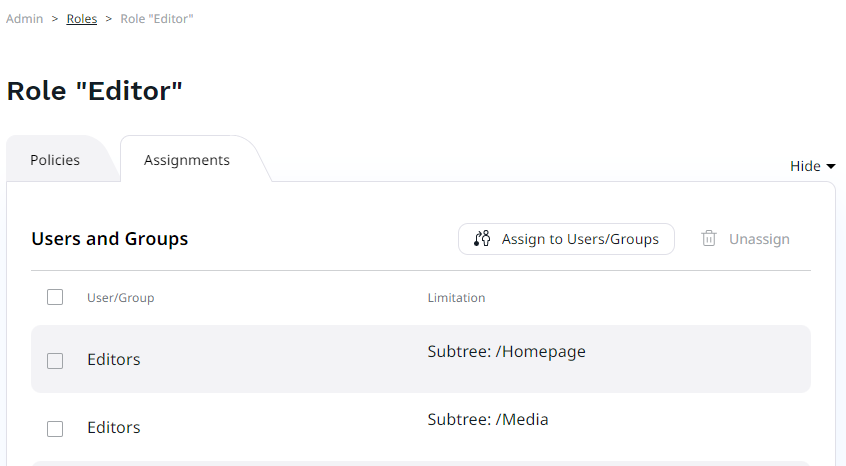Click the Subtree: /Media limitation
The height and width of the screenshot is (466, 846).
click(x=488, y=420)
